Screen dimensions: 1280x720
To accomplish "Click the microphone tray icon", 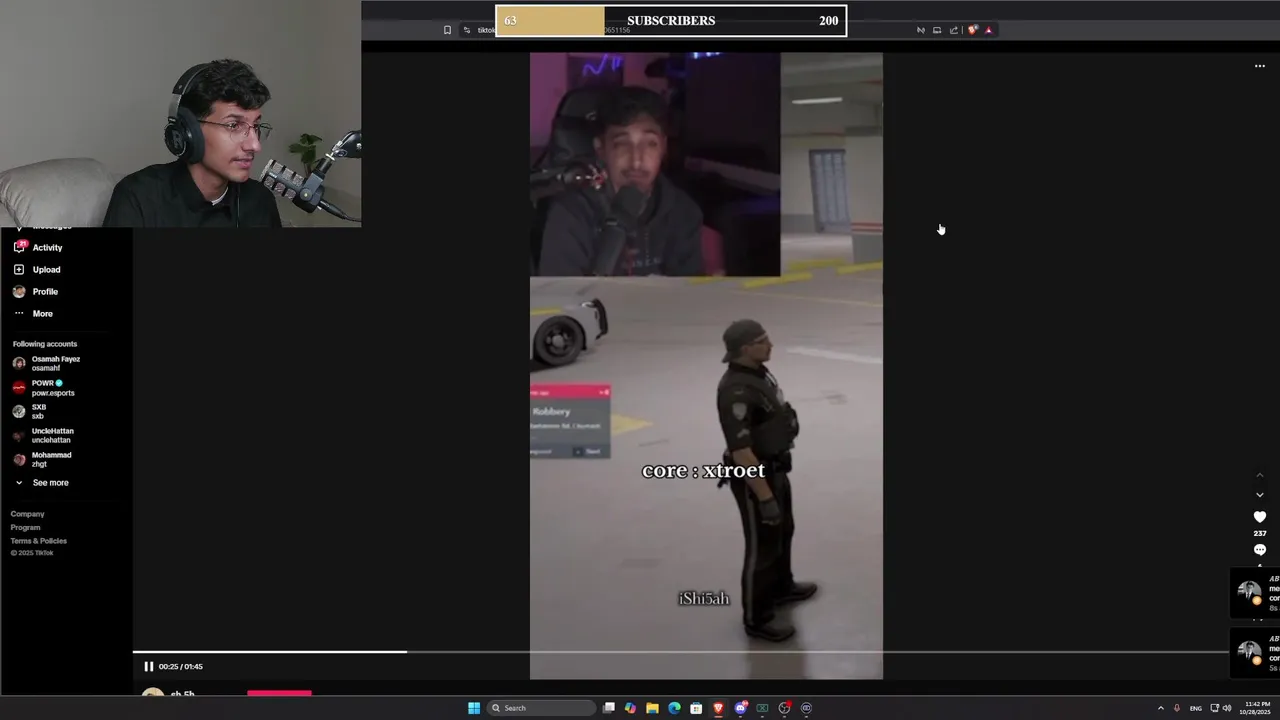I will (1176, 708).
